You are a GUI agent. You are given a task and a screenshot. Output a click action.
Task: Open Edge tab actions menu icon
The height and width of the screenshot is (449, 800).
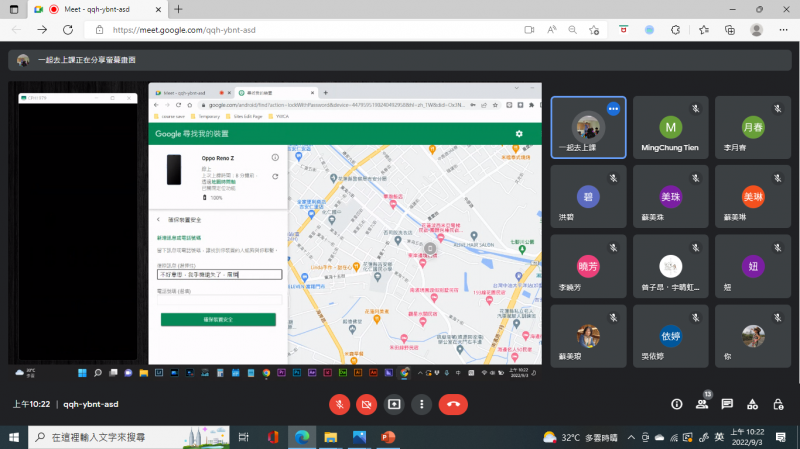[x=14, y=9]
